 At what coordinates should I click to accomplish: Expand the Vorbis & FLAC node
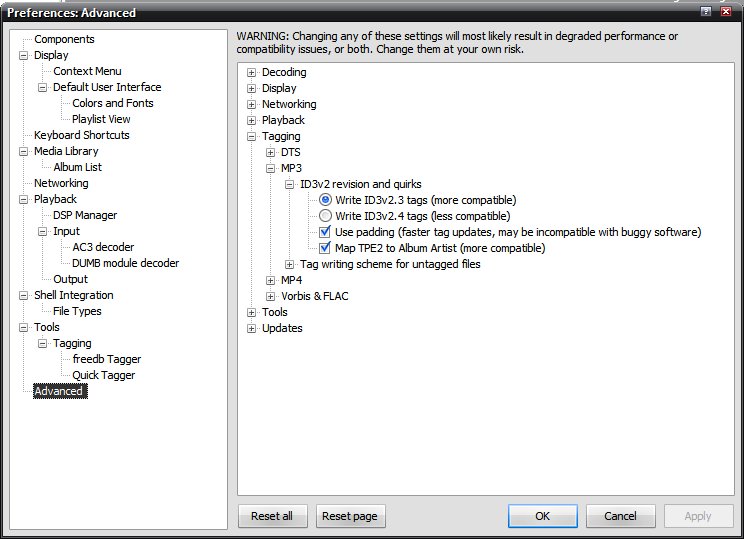[x=271, y=296]
